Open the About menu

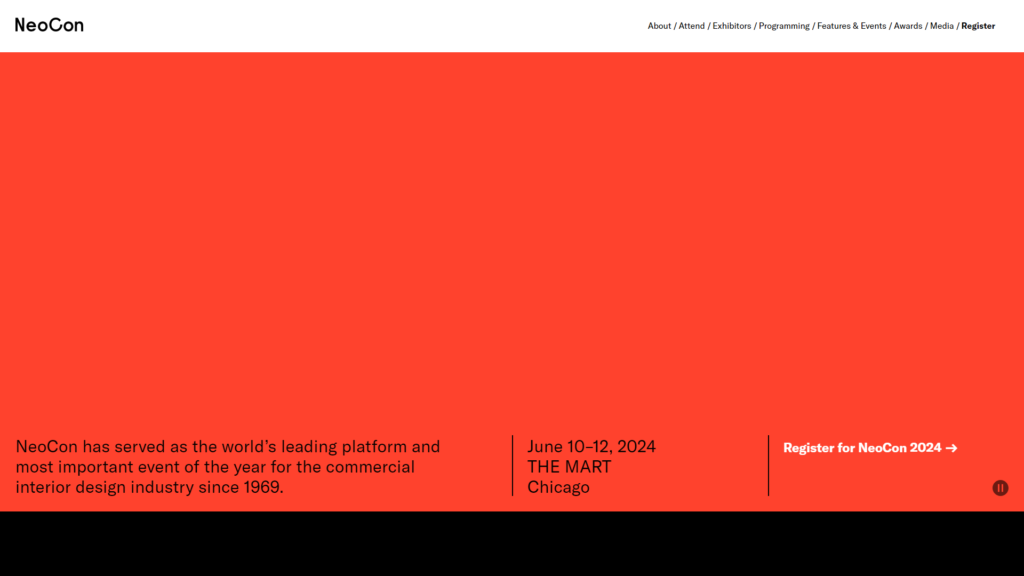coord(659,26)
